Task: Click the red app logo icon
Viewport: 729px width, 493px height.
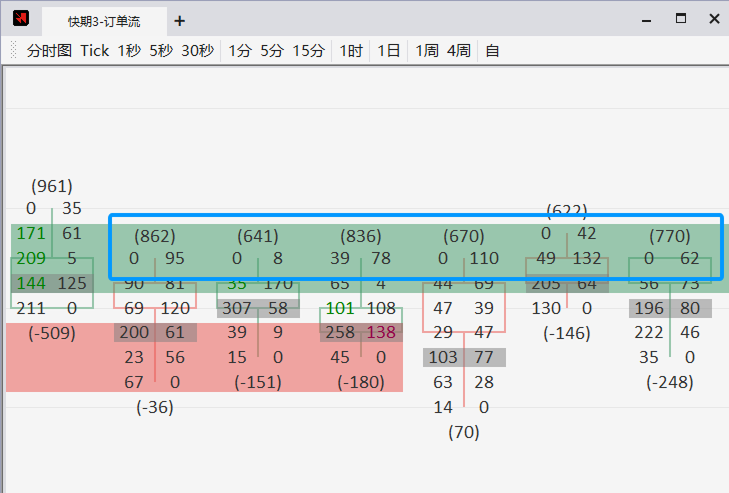Action: click(21, 19)
